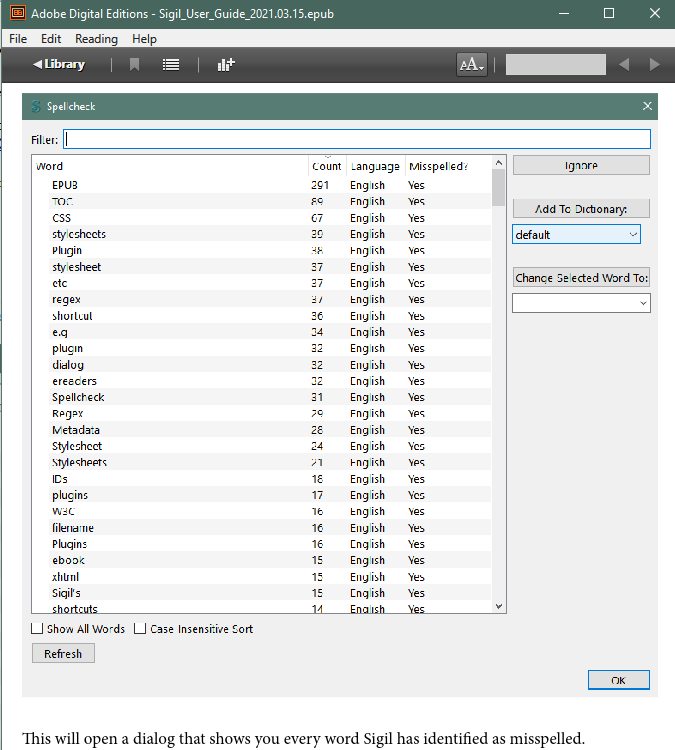
Task: Select the word etc in the list
Action: tap(60, 283)
